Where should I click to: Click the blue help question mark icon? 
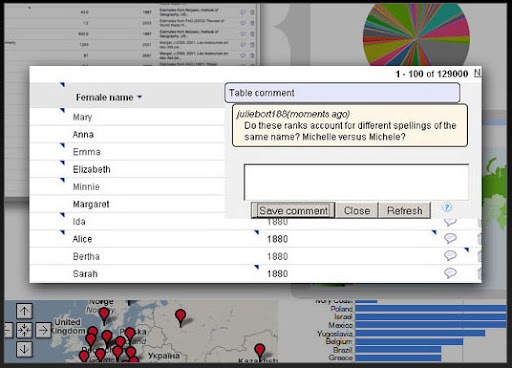tap(447, 207)
